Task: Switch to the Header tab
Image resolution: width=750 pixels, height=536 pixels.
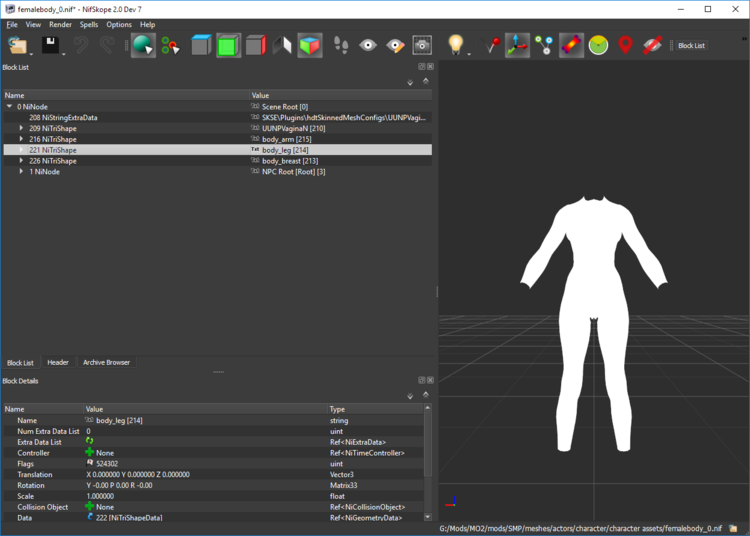Action: coord(58,362)
